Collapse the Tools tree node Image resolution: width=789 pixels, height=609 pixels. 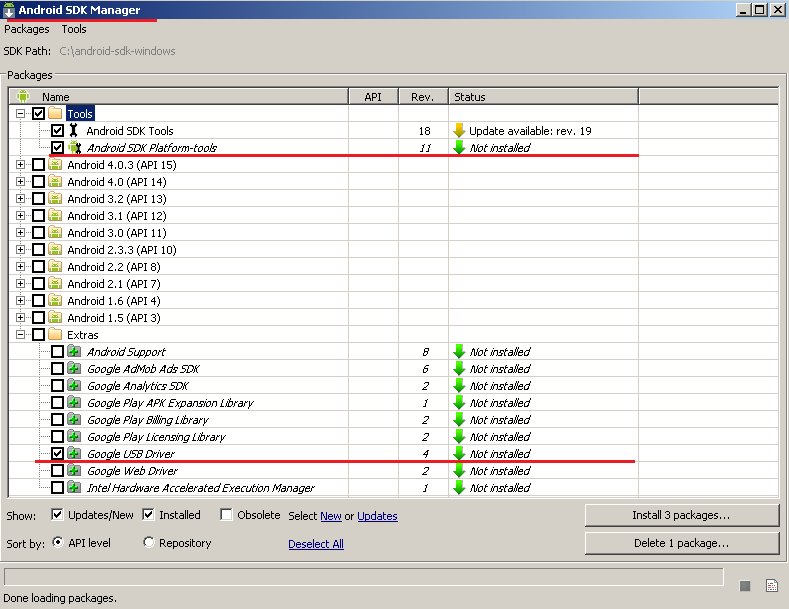point(20,113)
